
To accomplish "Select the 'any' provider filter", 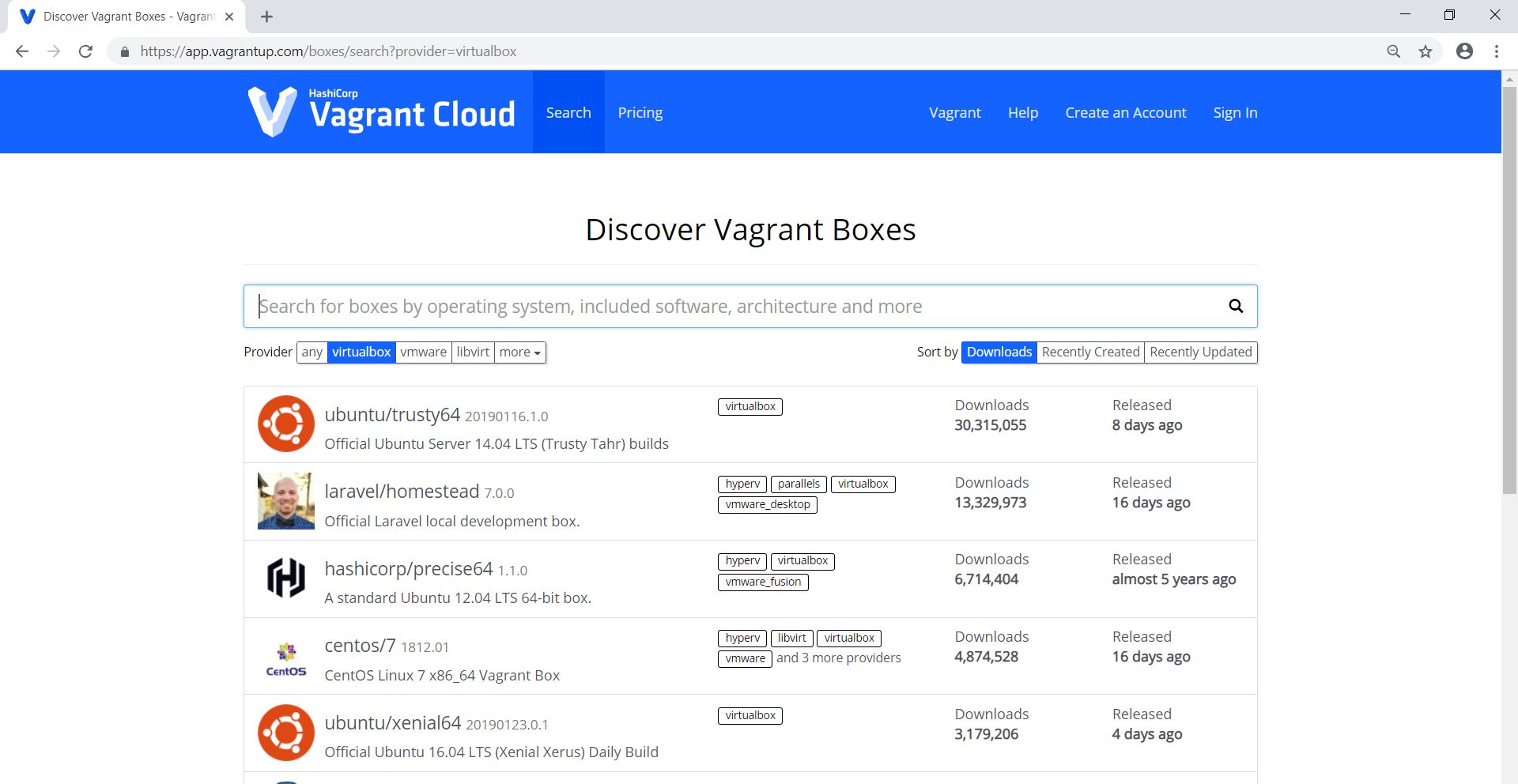I will pos(312,352).
